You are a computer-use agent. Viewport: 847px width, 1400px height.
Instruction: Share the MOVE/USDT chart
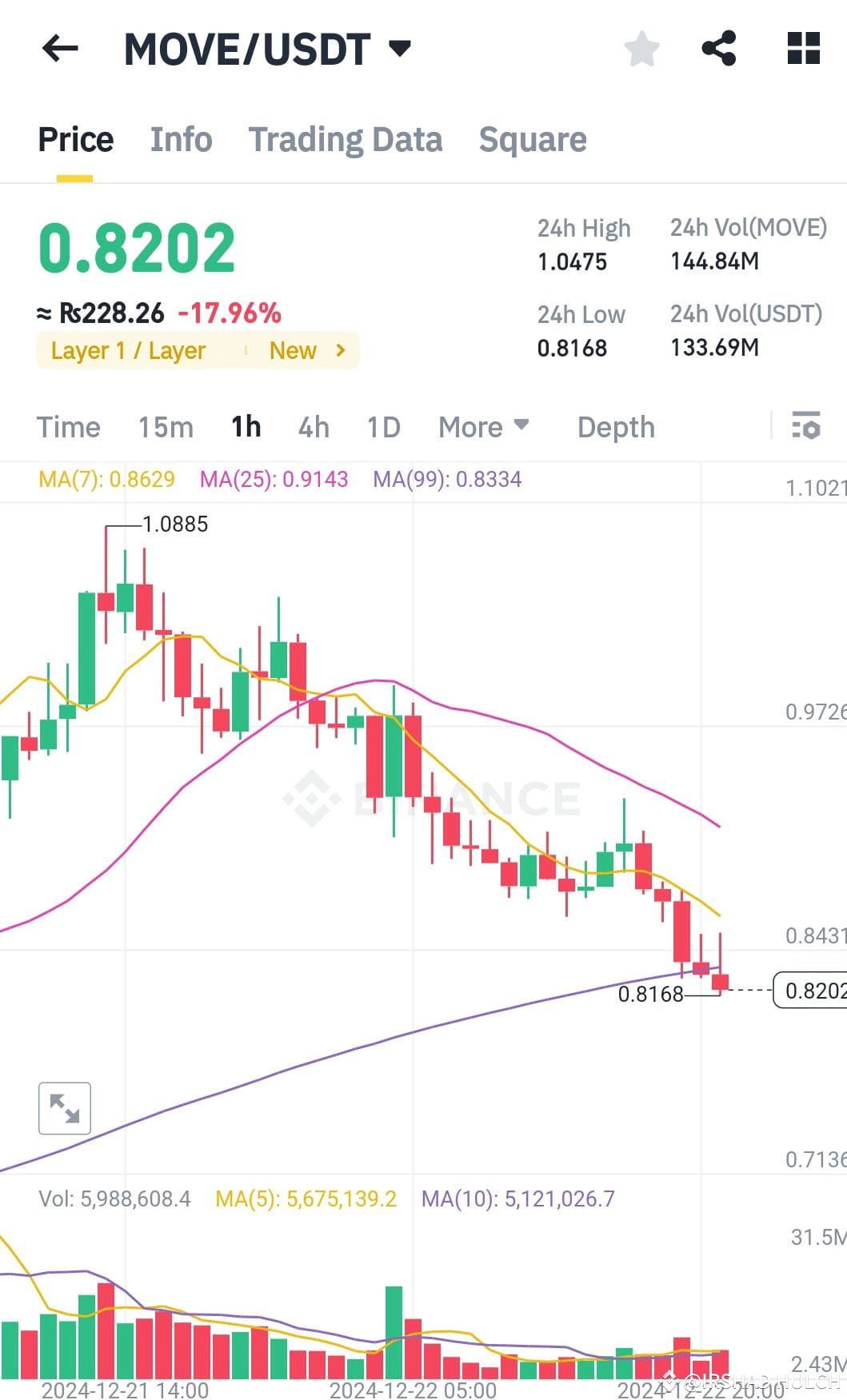(x=718, y=49)
